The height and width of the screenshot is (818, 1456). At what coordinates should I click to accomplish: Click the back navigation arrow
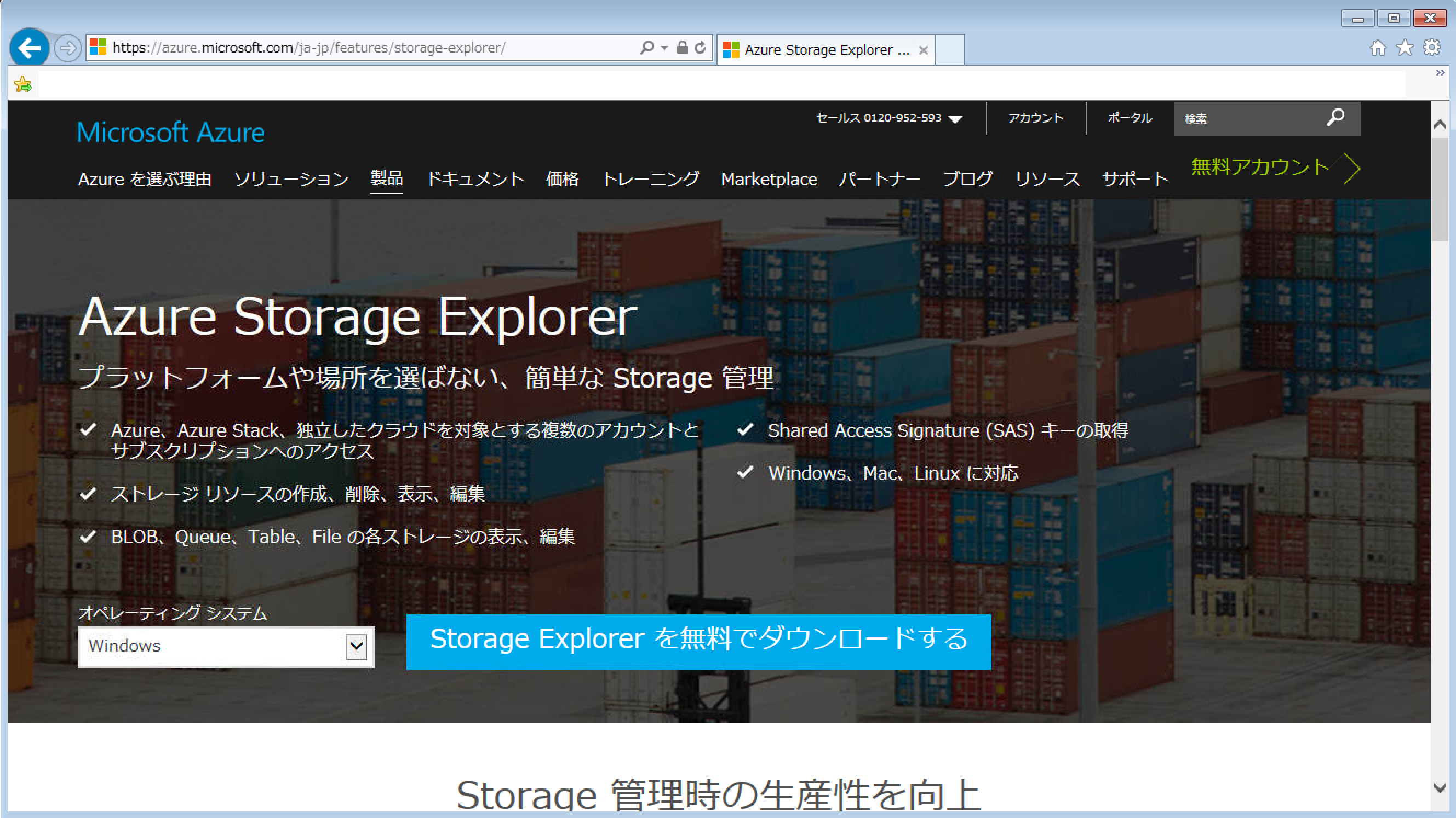(x=30, y=48)
